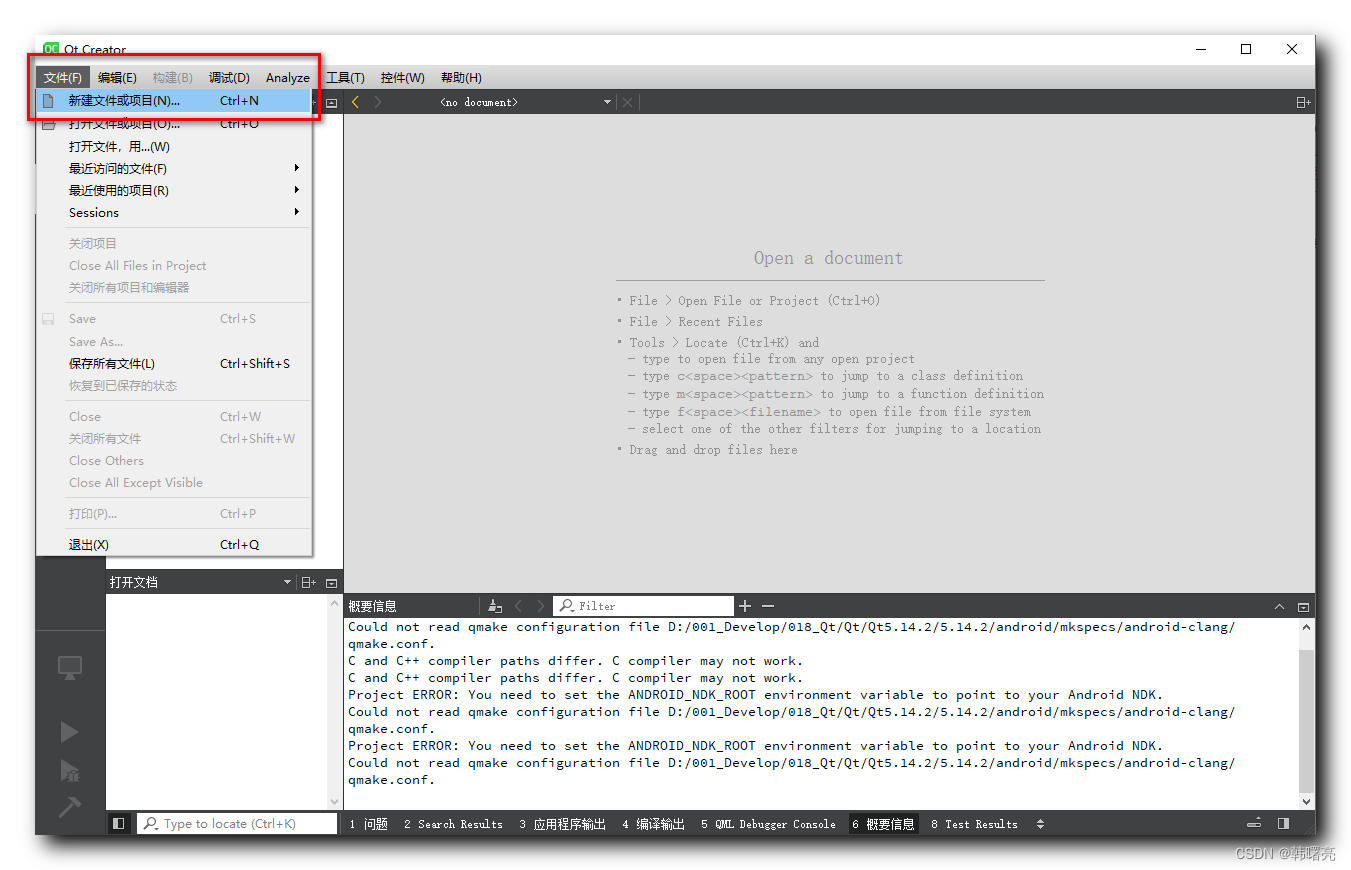Build the project via the hammer icon
Viewport: 1351px width, 870px height.
[x=70, y=806]
